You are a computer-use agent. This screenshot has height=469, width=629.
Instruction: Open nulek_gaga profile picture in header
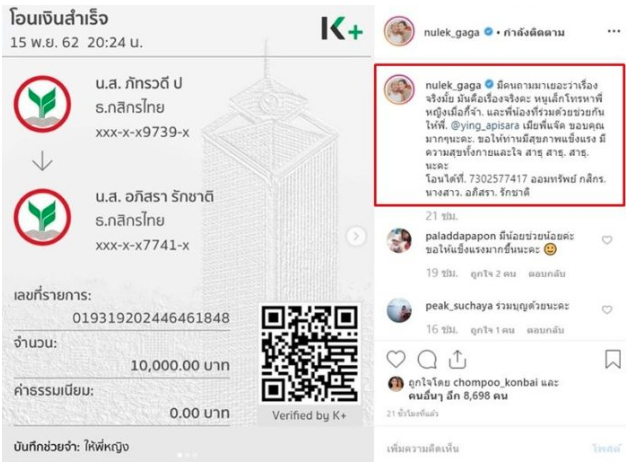399,31
